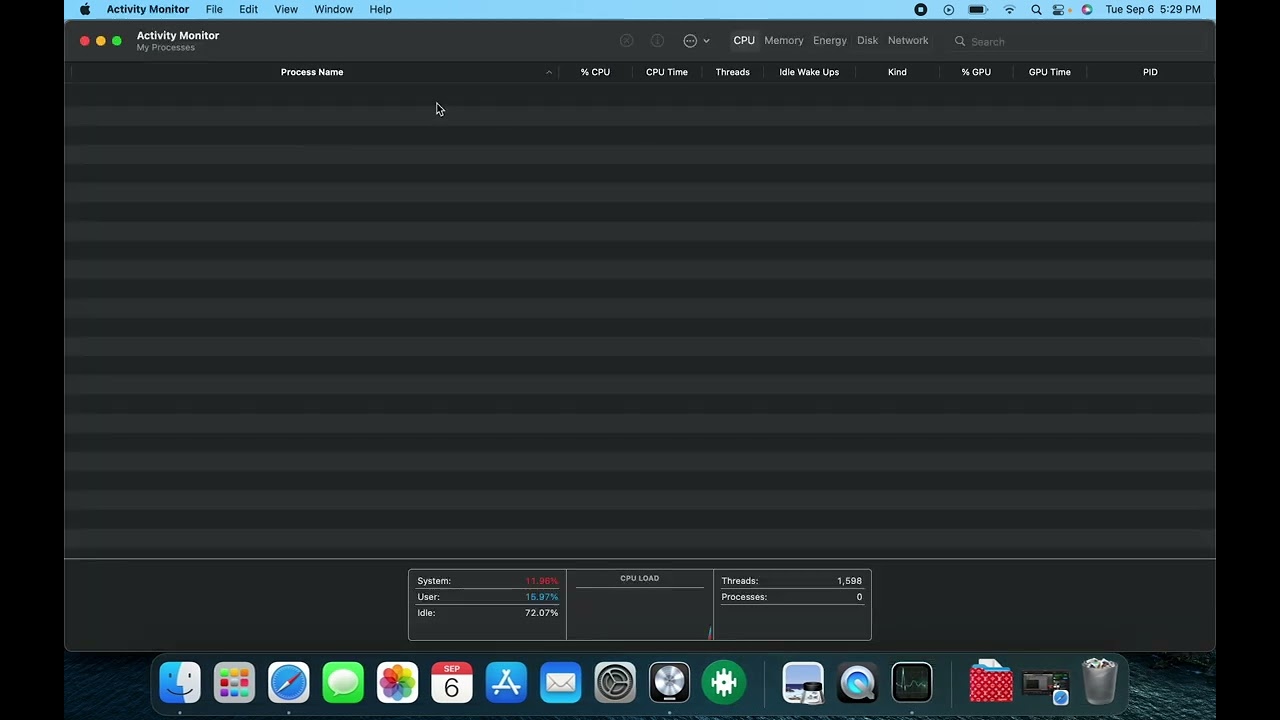The width and height of the screenshot is (1280, 720).
Task: Open the red folder stack in Dock
Action: click(991, 683)
